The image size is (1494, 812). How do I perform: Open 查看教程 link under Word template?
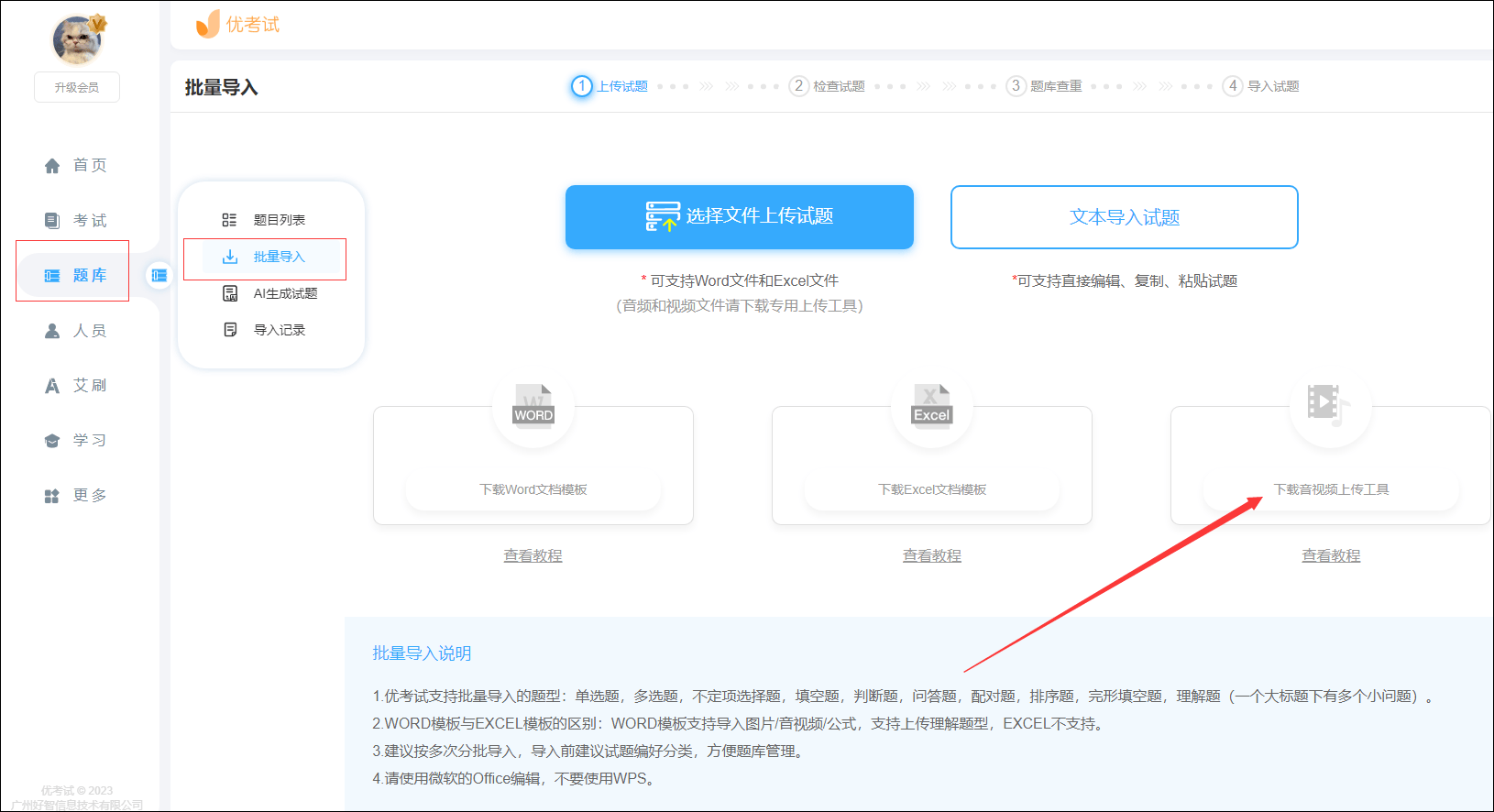(x=533, y=556)
